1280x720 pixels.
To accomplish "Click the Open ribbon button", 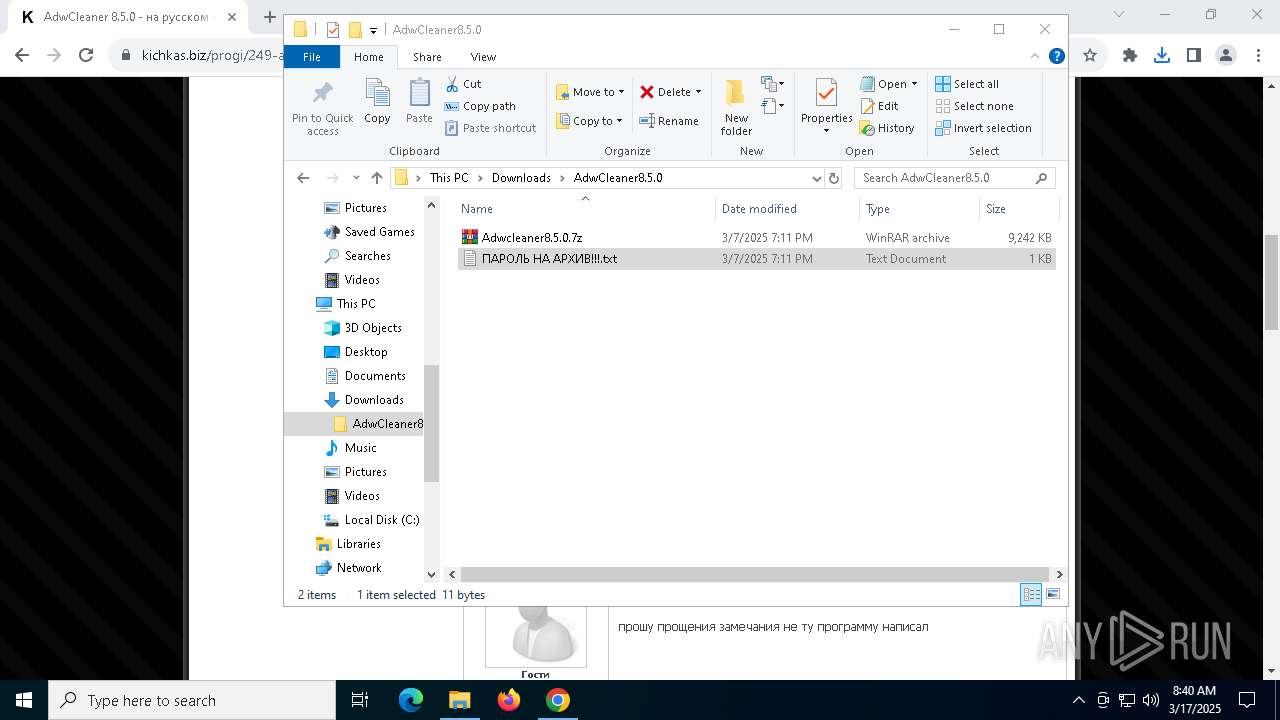I will point(884,84).
